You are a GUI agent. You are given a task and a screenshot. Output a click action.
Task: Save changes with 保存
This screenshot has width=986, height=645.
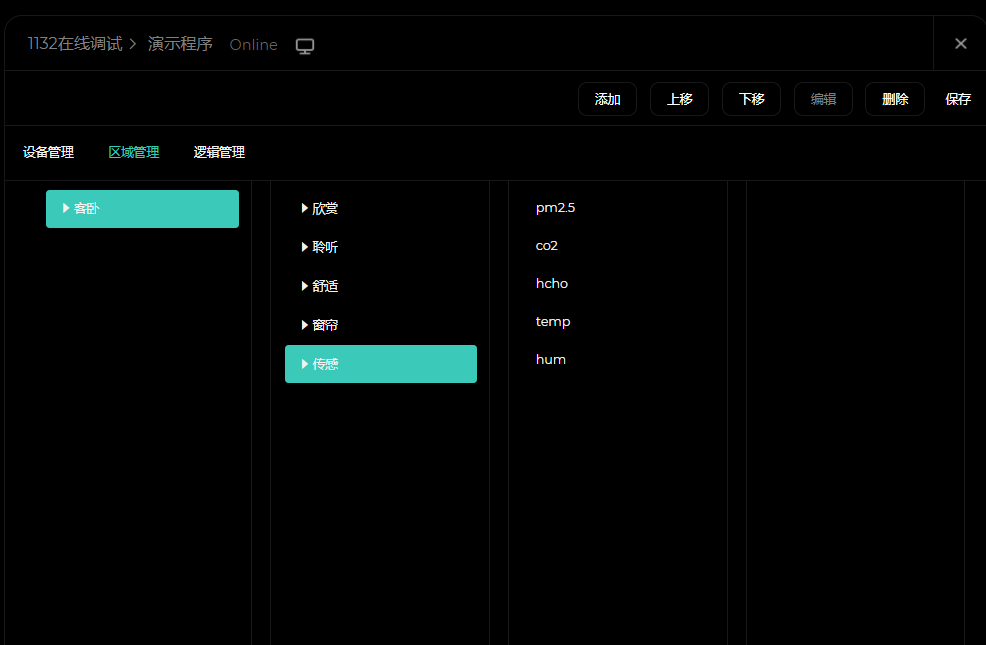tap(958, 99)
